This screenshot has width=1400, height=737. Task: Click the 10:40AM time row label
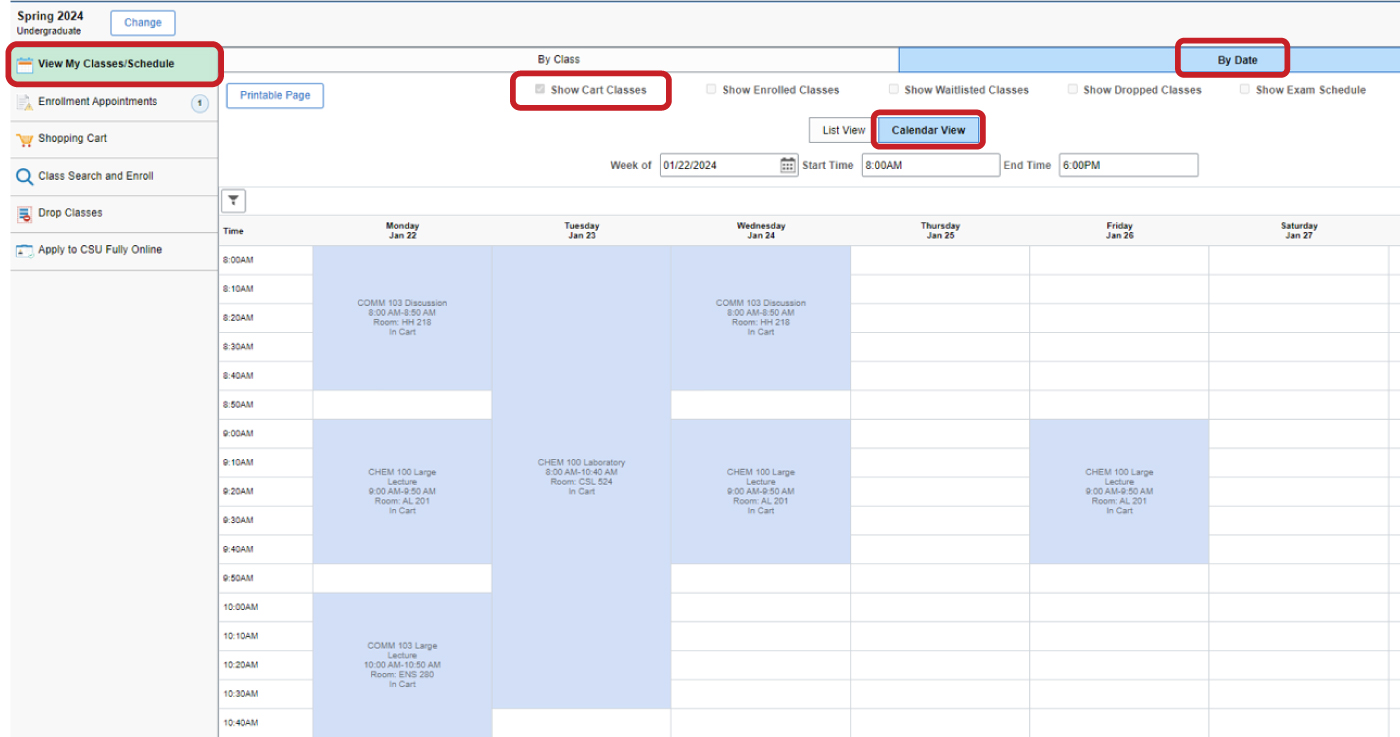point(240,723)
